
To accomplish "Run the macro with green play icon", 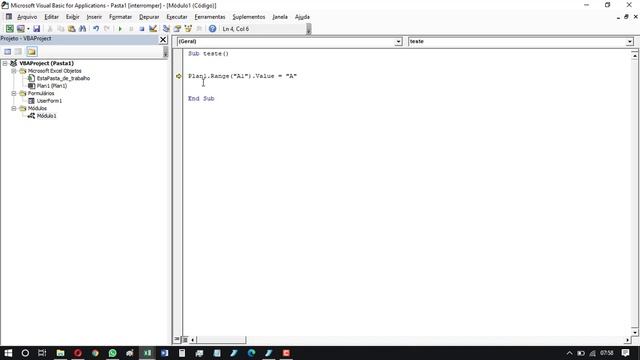I will (x=120, y=29).
